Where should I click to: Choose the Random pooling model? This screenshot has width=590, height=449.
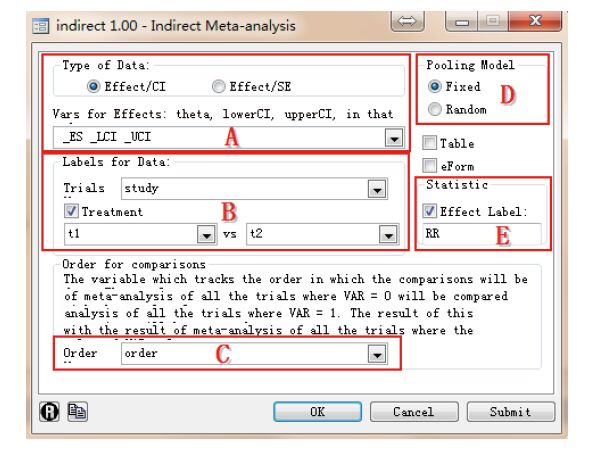pos(435,109)
